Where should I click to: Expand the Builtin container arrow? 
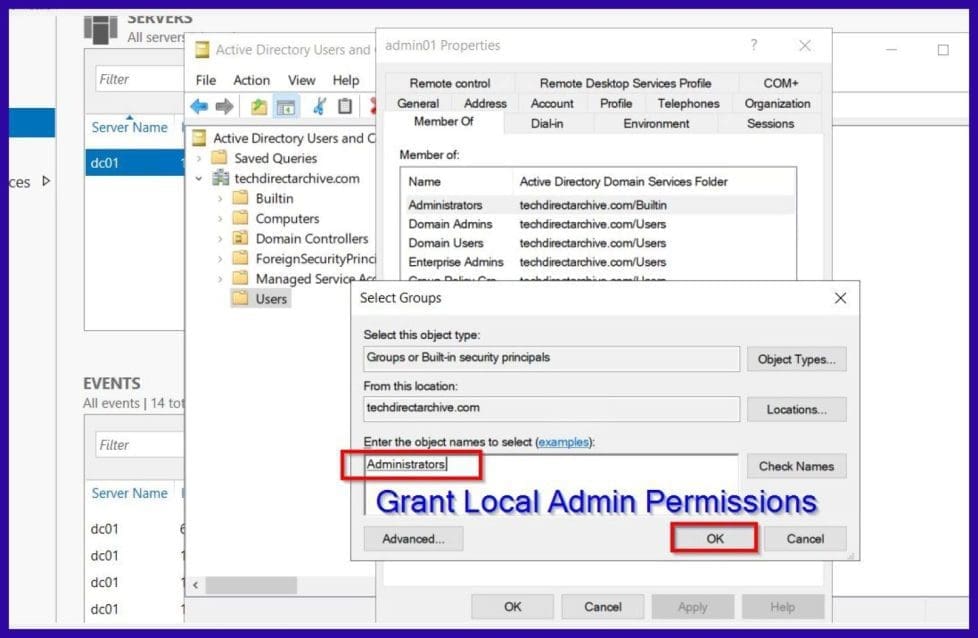pyautogui.click(x=220, y=198)
